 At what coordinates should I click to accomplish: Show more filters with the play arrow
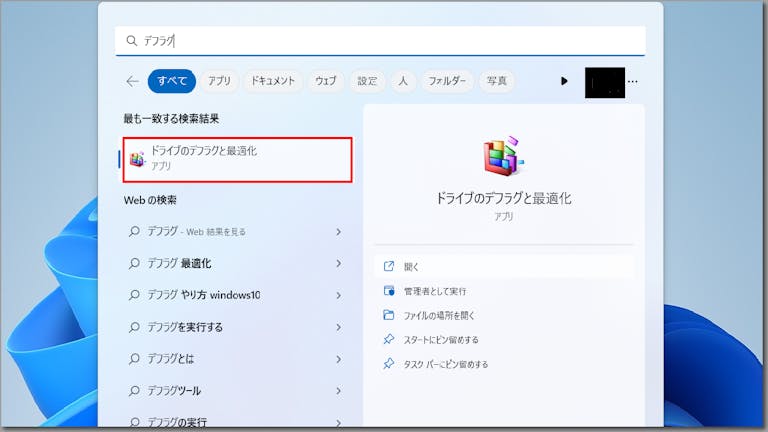click(x=564, y=81)
